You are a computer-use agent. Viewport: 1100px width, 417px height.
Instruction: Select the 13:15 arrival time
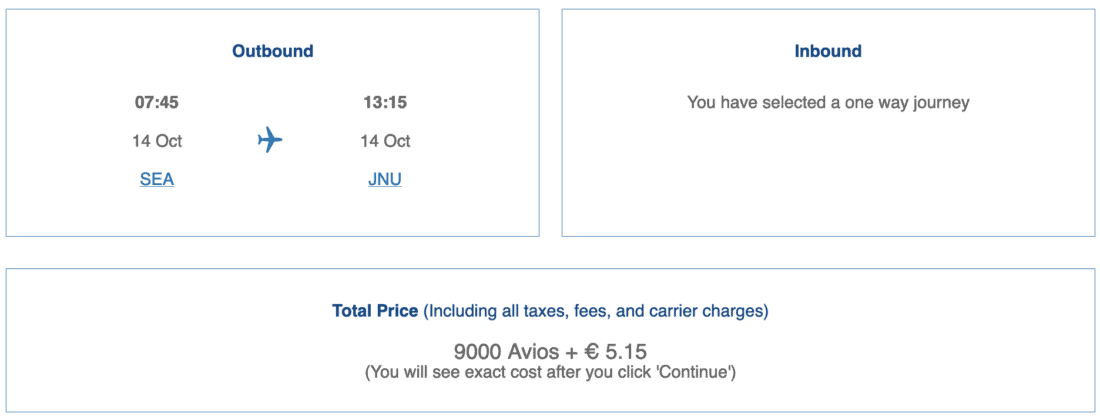[x=385, y=102]
